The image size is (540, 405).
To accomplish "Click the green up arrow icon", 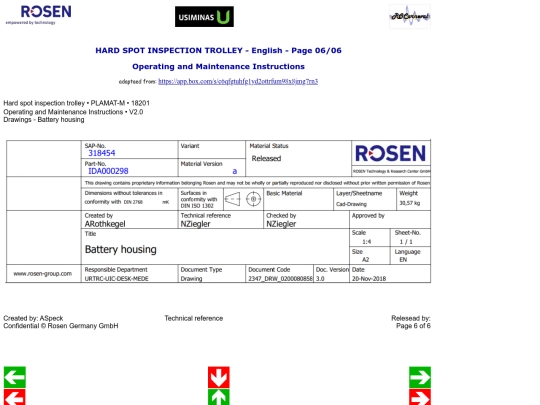I will point(219,397).
